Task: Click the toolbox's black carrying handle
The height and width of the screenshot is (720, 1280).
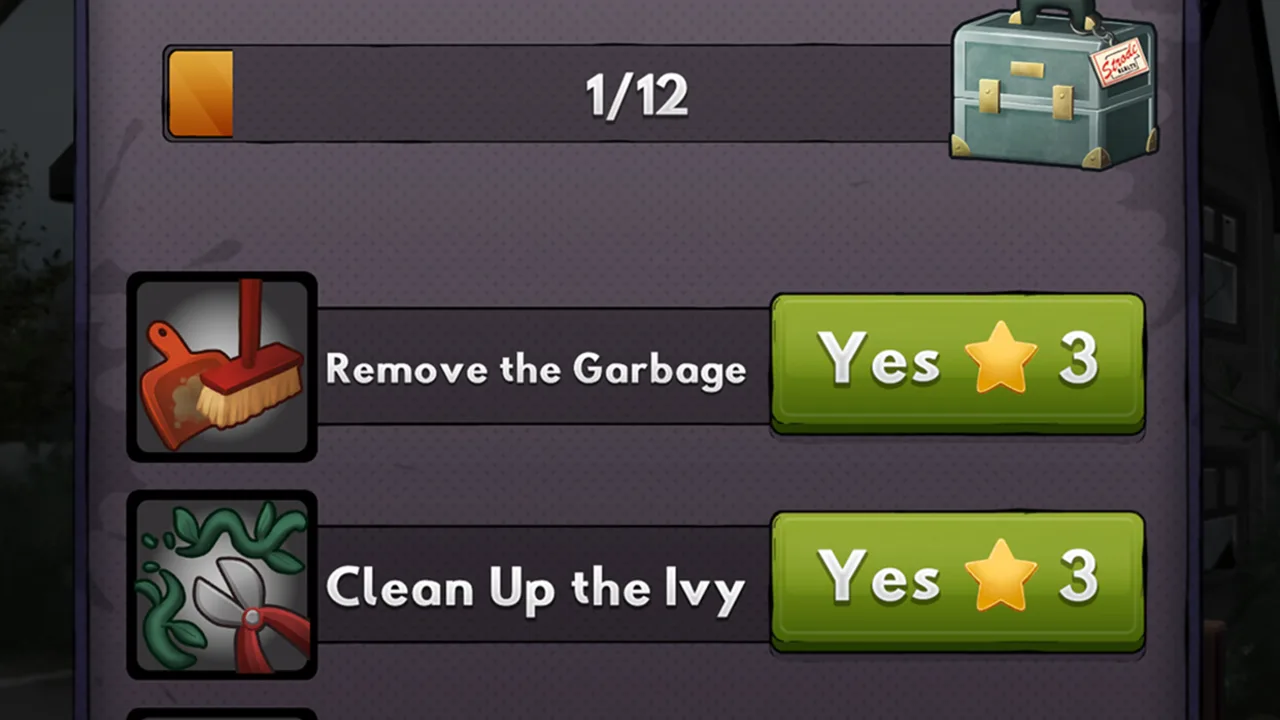Action: pyautogui.click(x=1054, y=14)
